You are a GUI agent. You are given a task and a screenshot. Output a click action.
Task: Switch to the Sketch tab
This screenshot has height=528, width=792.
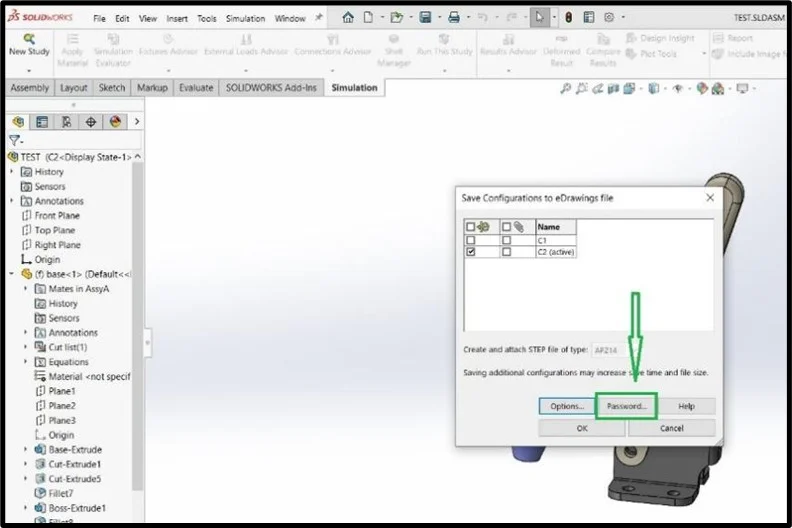pyautogui.click(x=112, y=88)
